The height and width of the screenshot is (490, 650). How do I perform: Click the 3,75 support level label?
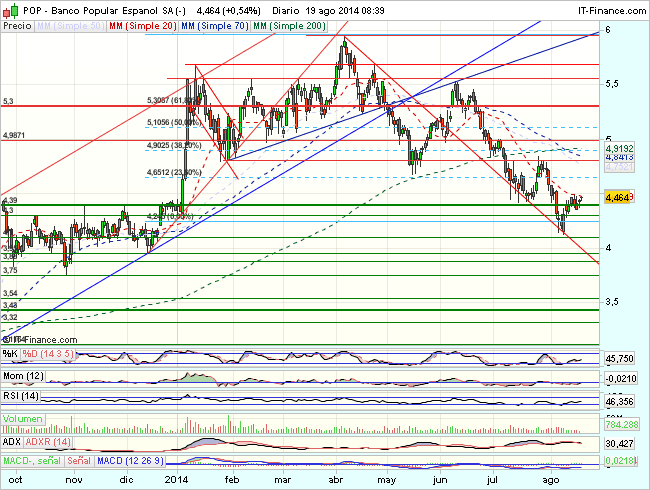point(10,270)
